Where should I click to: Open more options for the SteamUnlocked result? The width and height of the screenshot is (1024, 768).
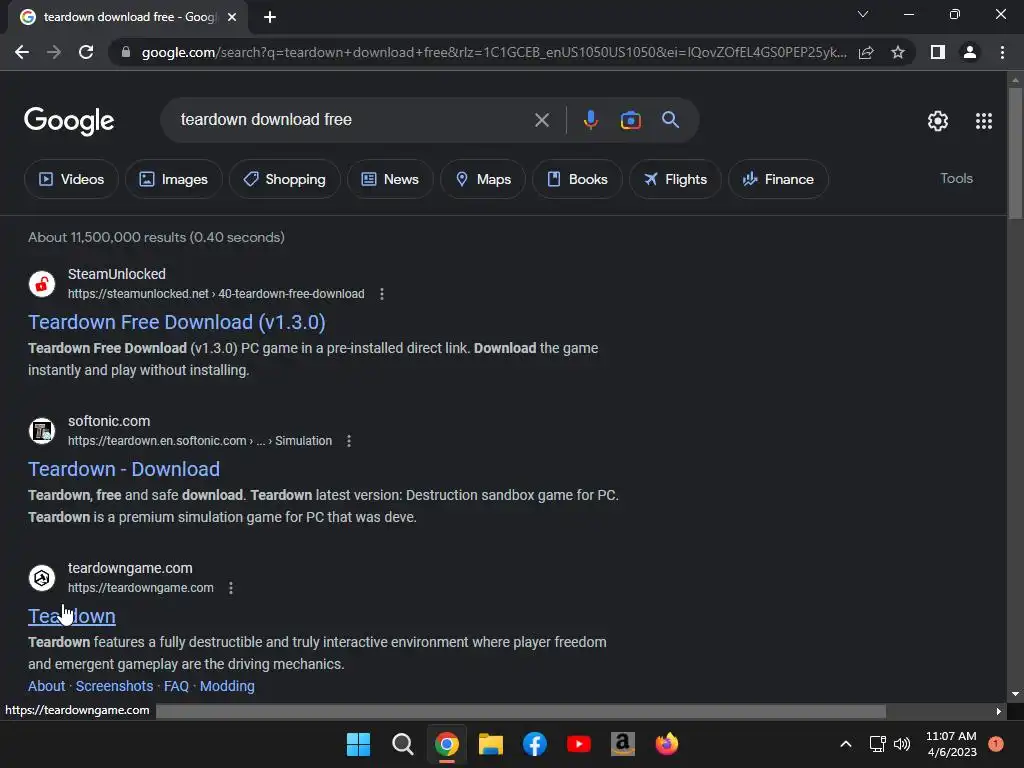point(382,294)
